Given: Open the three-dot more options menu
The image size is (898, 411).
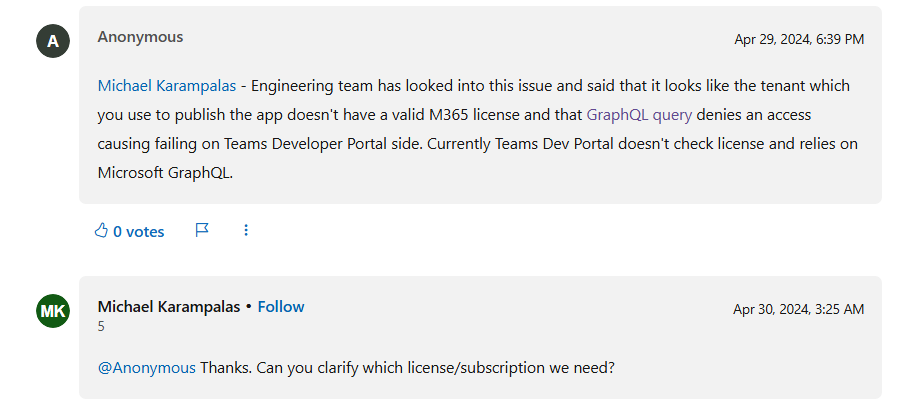Looking at the screenshot, I should [x=246, y=231].
